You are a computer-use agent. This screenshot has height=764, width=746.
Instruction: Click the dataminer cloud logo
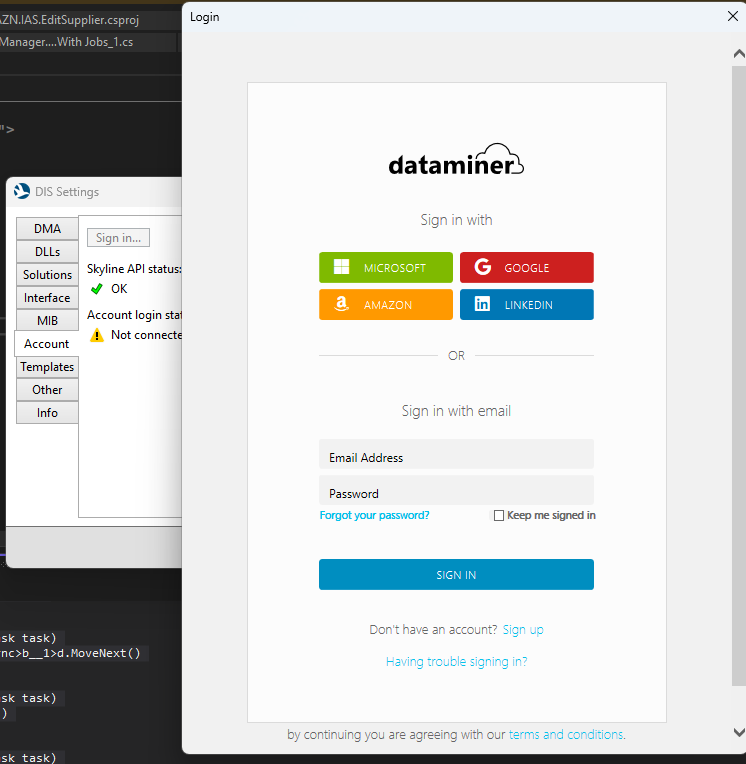(x=456, y=163)
